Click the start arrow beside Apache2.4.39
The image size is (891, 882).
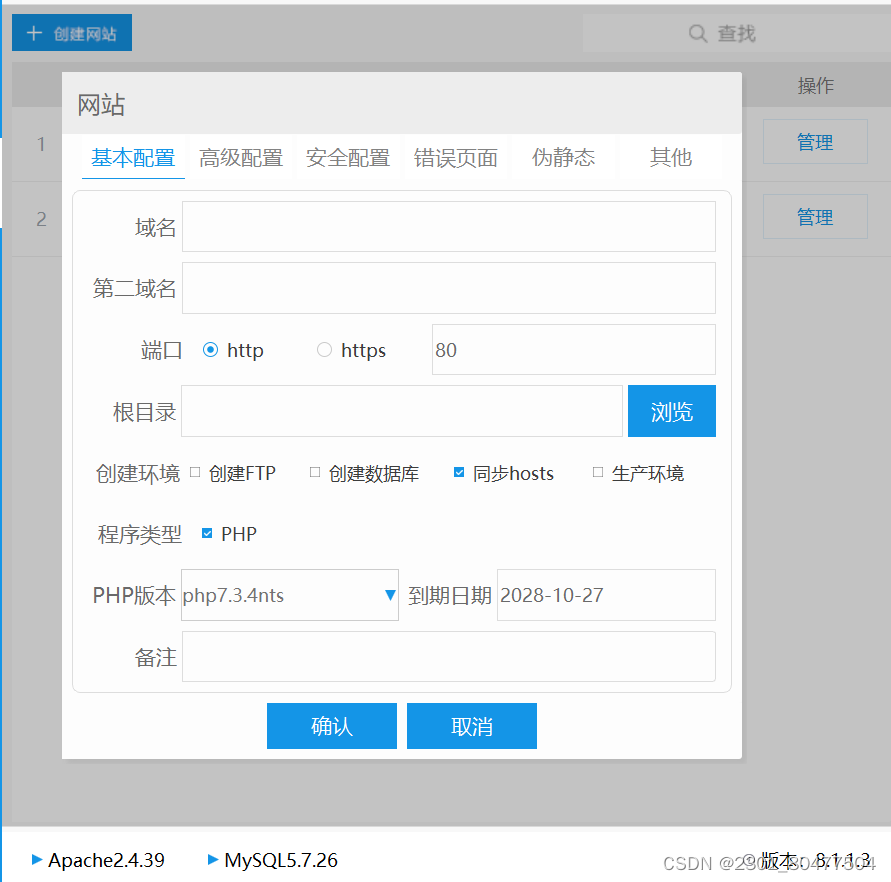click(36, 860)
